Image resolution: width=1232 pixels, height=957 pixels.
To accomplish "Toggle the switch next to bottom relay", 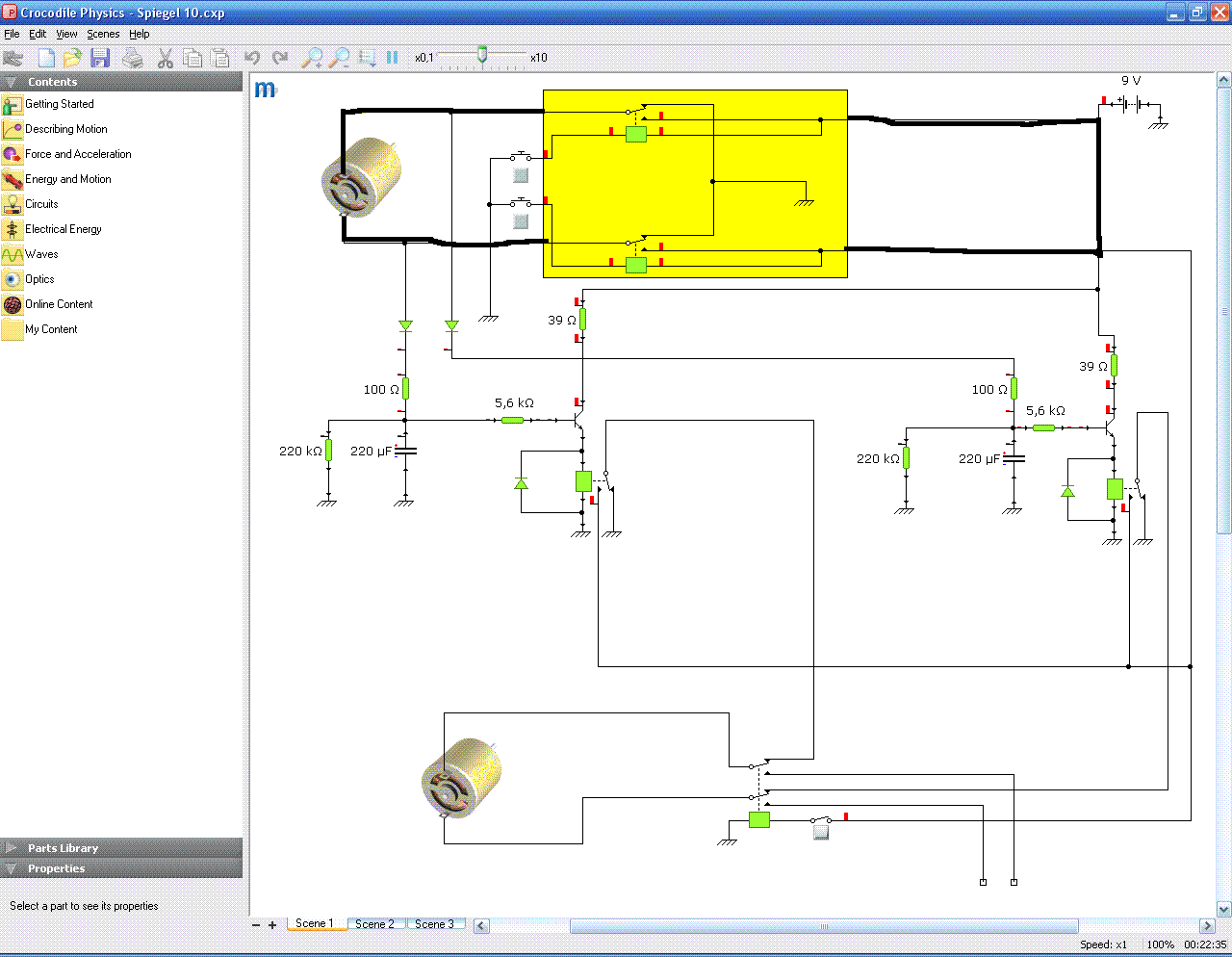I will (821, 832).
